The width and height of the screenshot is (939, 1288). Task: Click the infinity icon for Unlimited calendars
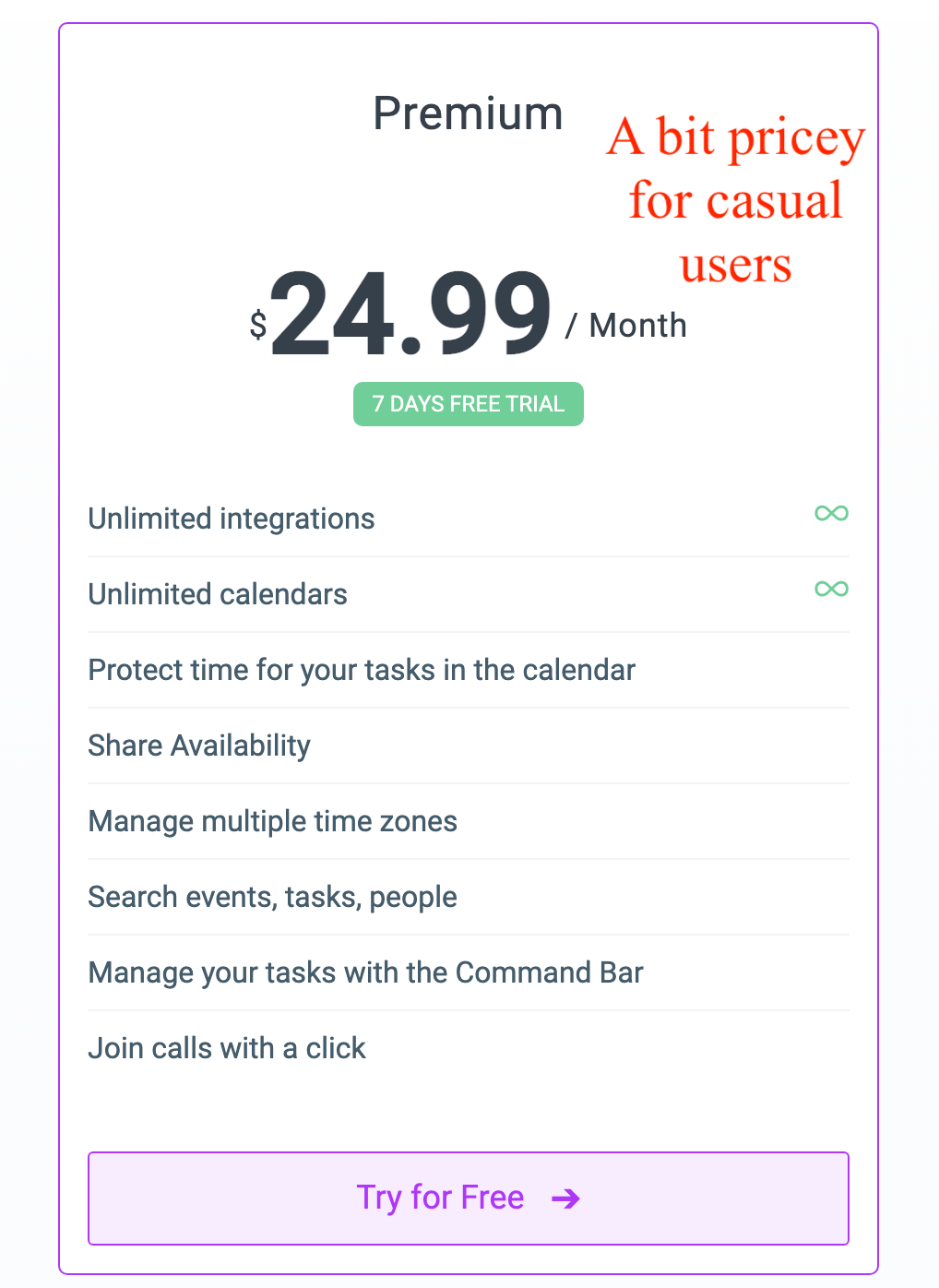coord(831,589)
